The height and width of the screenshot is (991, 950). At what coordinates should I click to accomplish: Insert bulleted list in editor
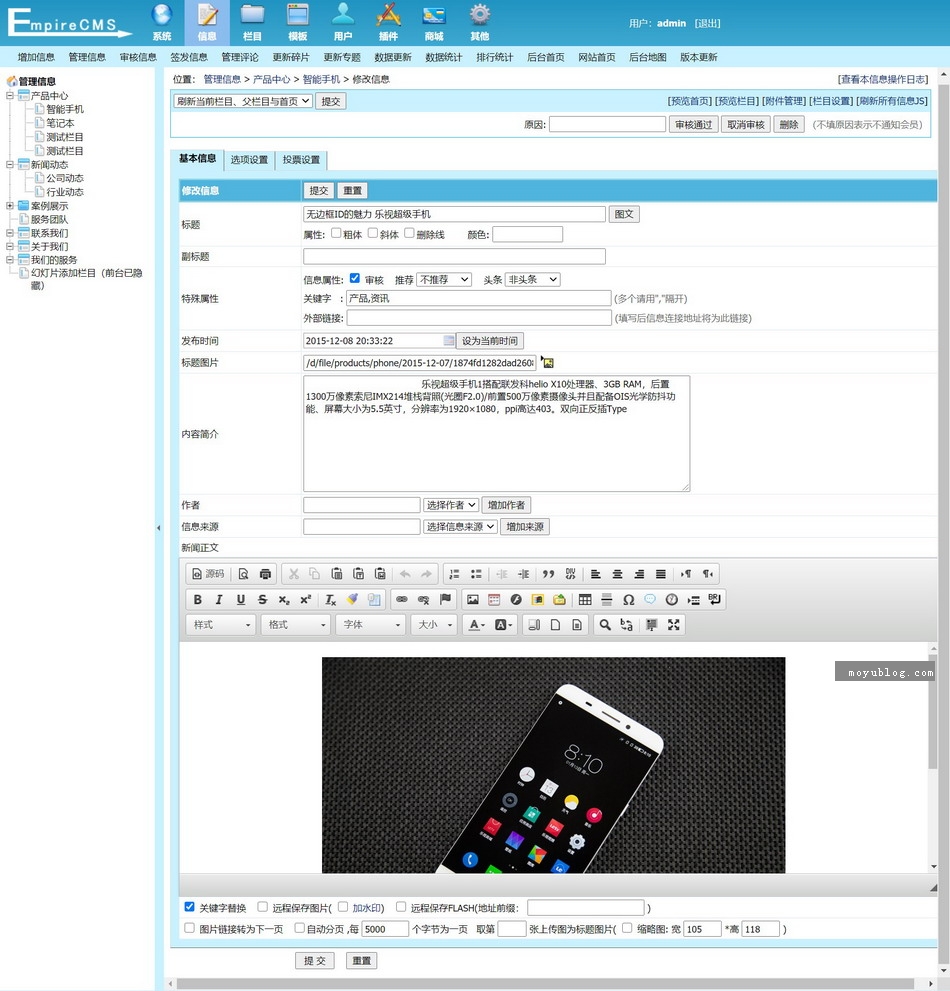476,574
